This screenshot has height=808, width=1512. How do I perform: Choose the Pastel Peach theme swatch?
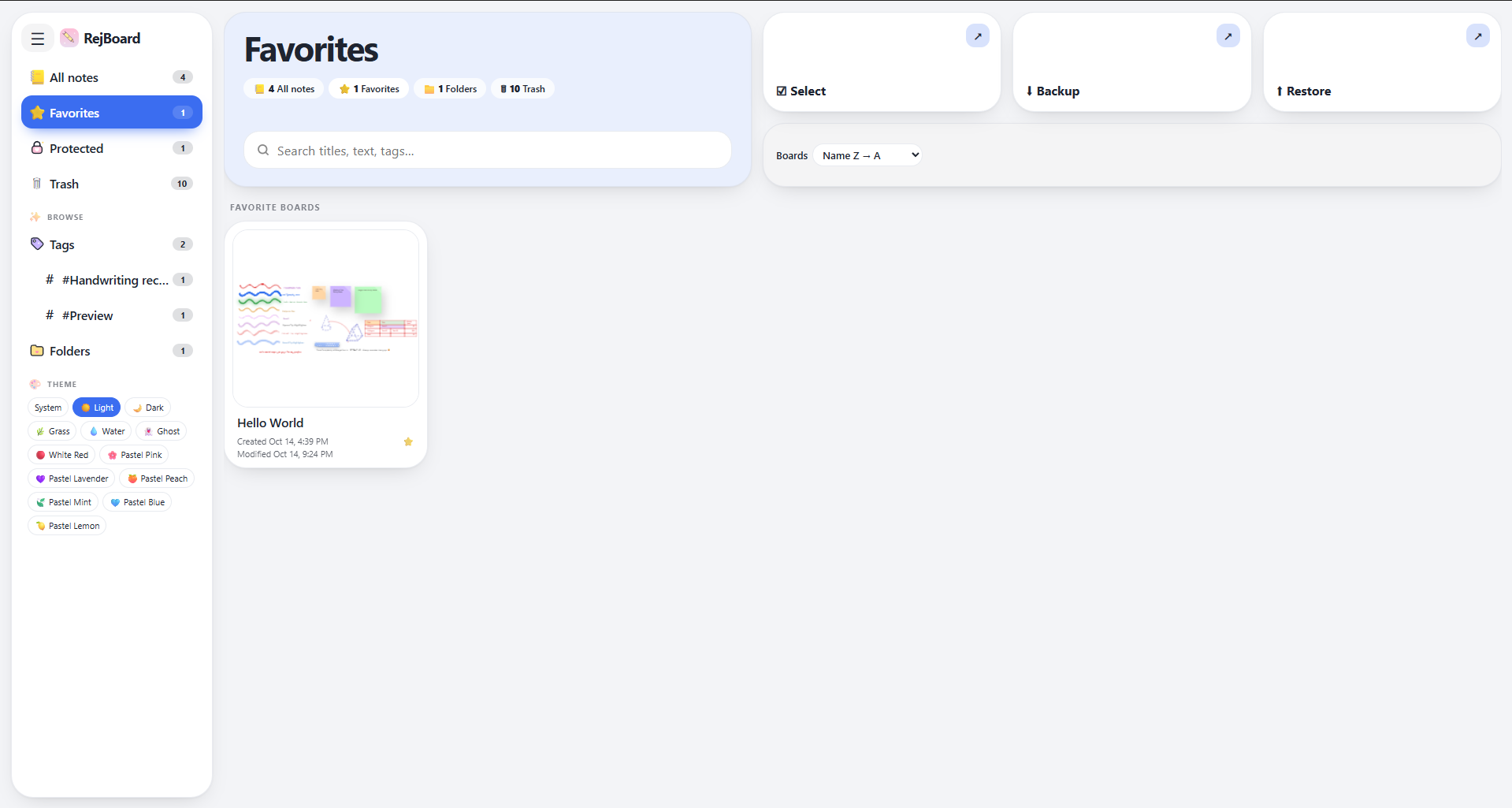pos(157,478)
